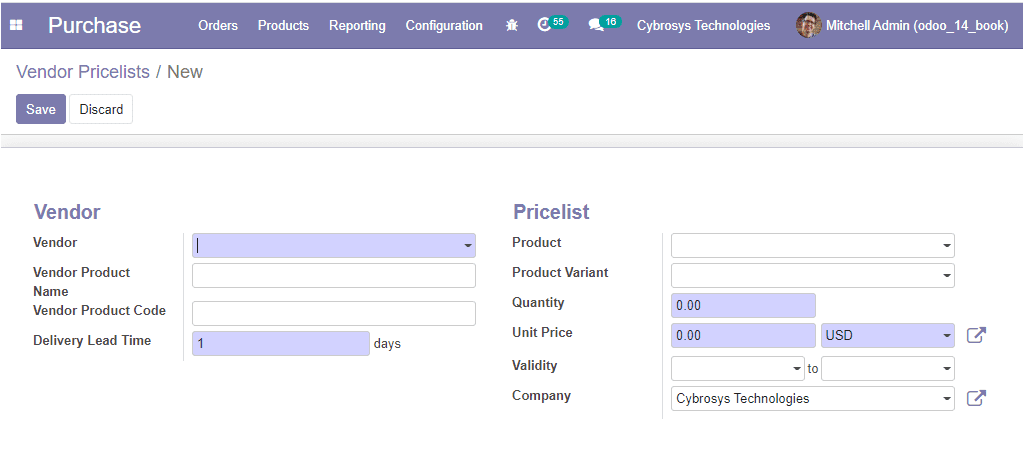The image size is (1024, 475).
Task: Open the Reporting menu
Action: [x=357, y=25]
